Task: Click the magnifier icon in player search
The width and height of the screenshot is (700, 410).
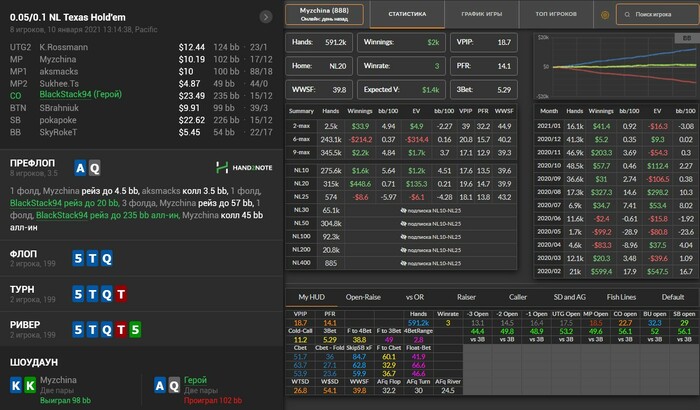Action: coord(627,15)
